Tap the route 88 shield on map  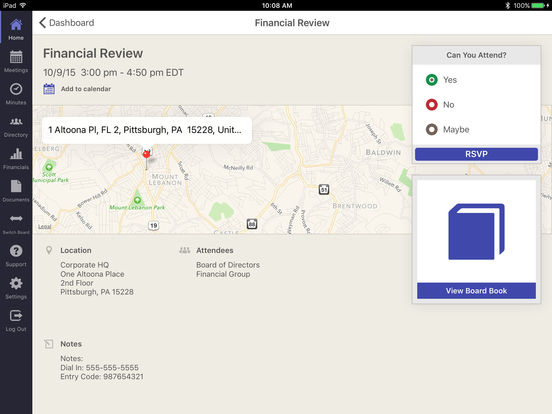(251, 224)
